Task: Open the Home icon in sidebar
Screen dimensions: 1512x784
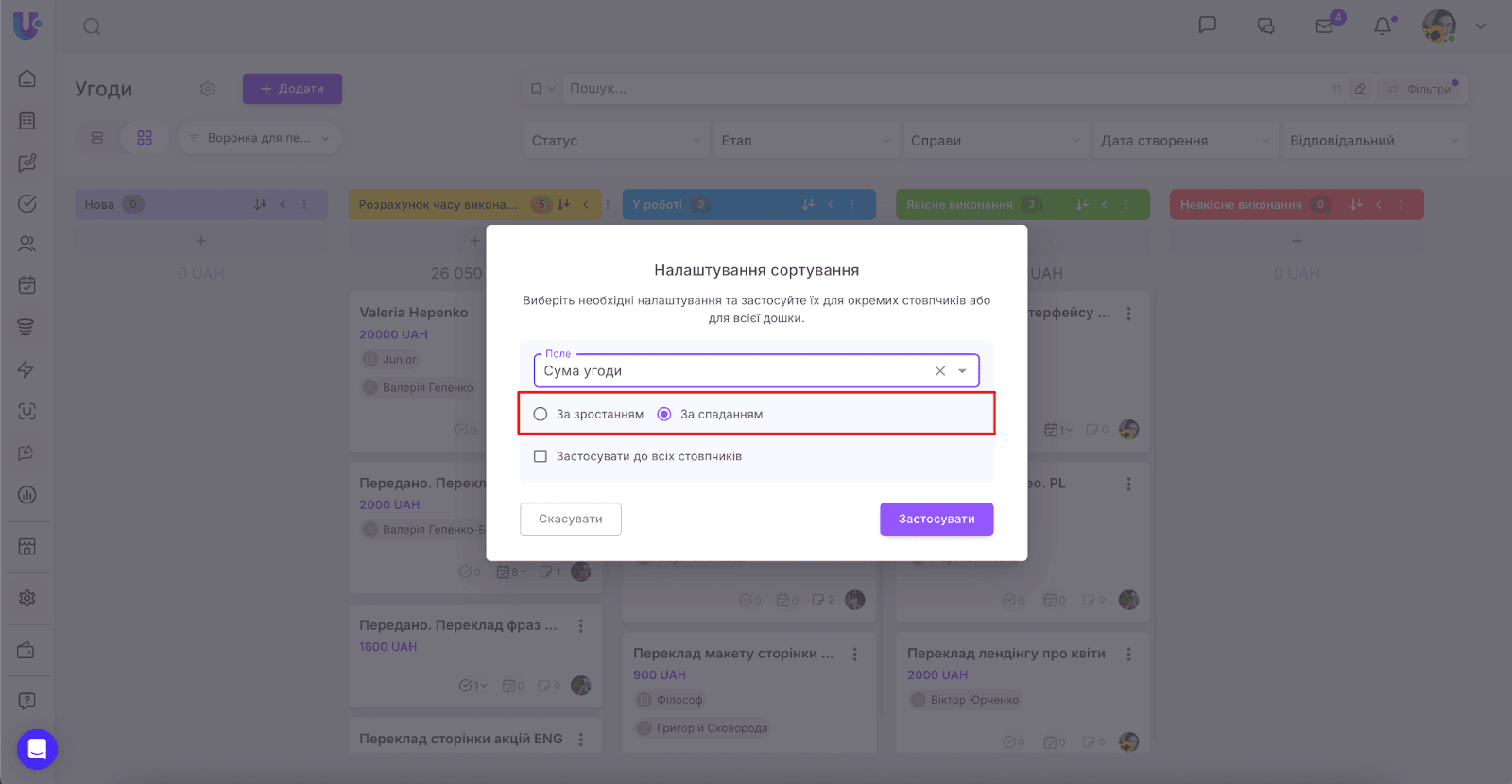Action: coord(27,78)
